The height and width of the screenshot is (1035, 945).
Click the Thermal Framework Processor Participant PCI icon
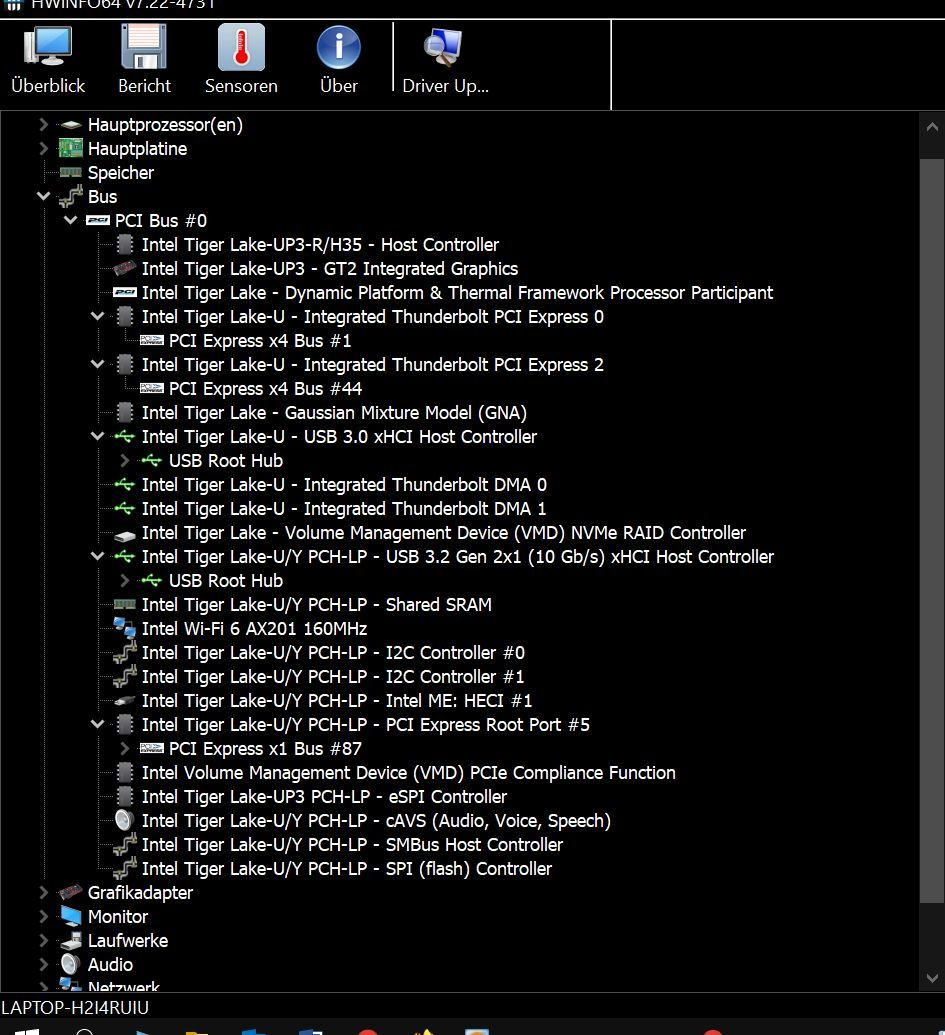(125, 292)
